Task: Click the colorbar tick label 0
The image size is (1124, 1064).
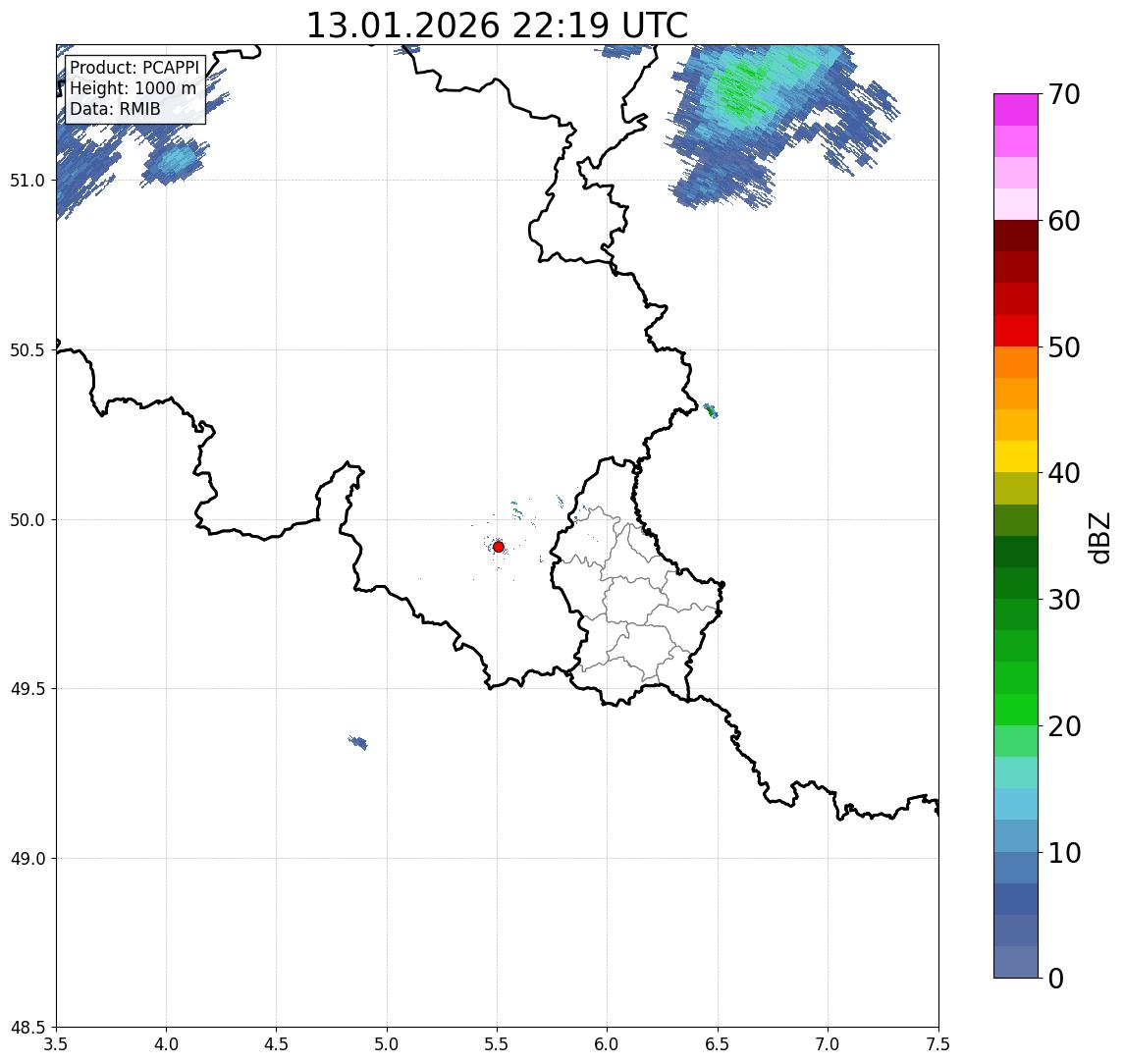Action: [1056, 978]
